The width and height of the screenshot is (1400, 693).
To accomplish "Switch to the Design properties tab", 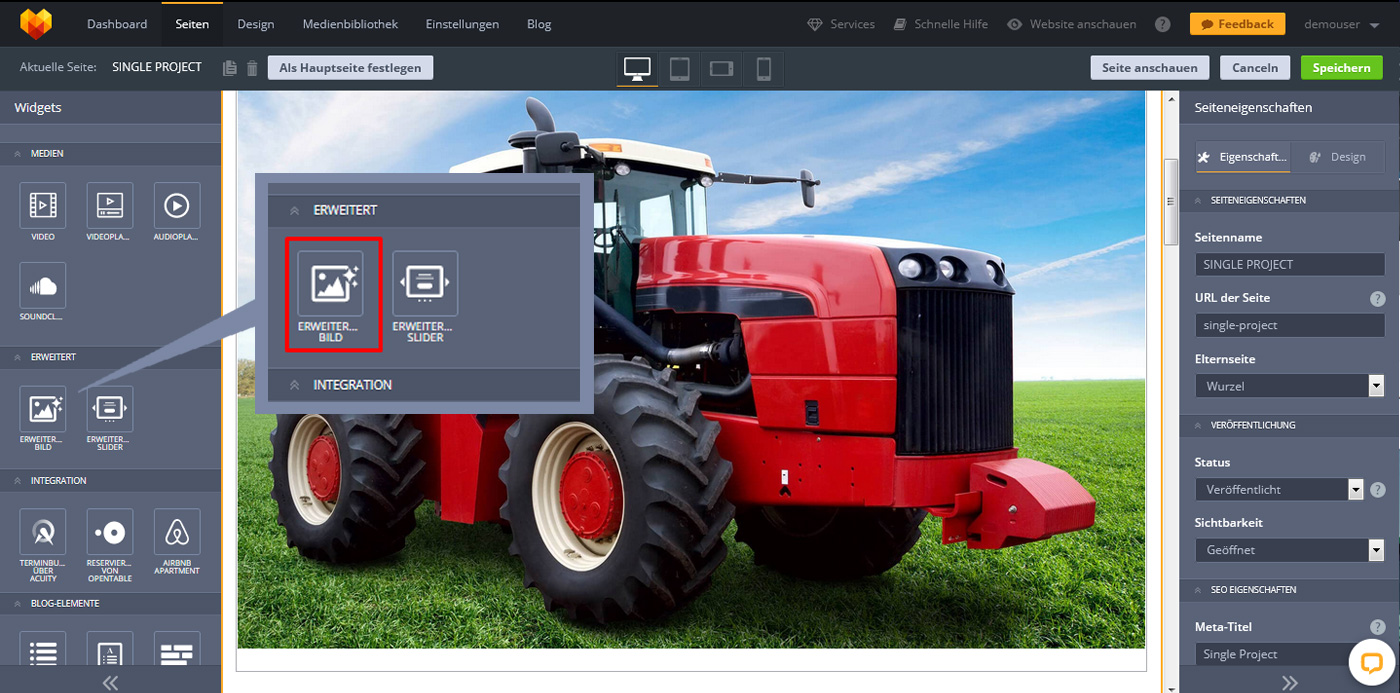I will coord(1338,157).
